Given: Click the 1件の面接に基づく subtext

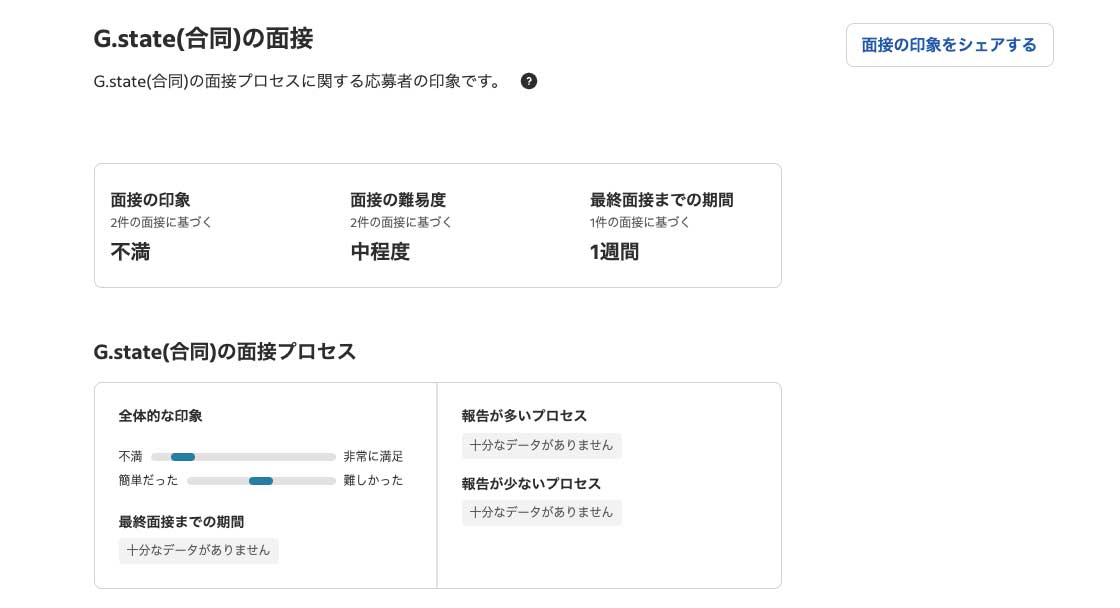Looking at the screenshot, I should pos(640,223).
